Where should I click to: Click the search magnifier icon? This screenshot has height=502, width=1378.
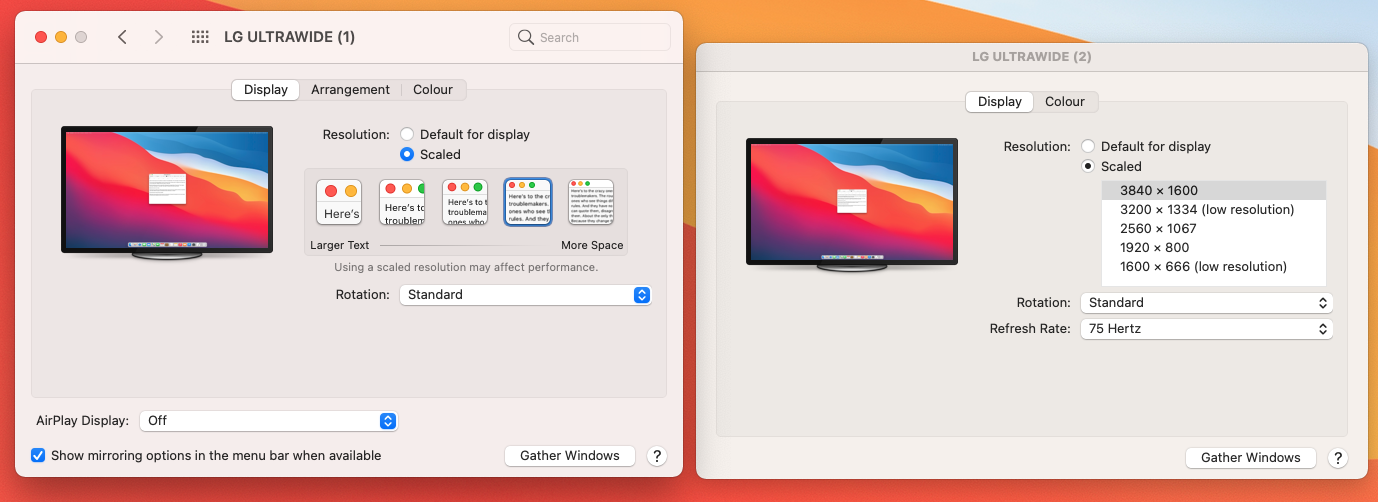coord(526,37)
